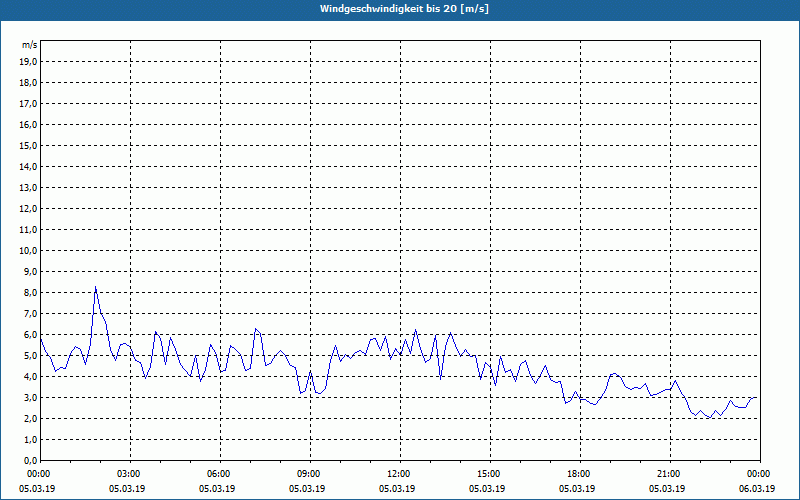Click the 2,0 y-axis label
This screenshot has height=500, width=800.
click(30, 418)
